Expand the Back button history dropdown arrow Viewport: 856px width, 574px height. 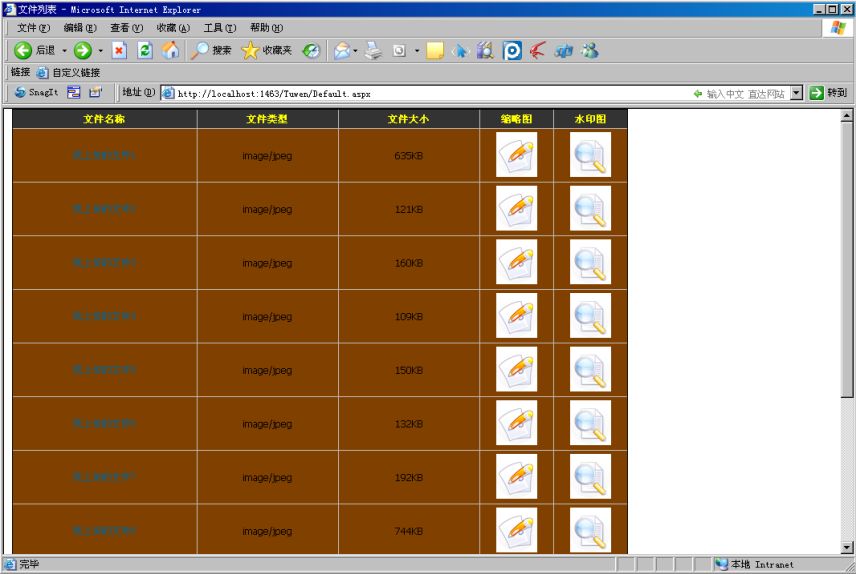pos(64,51)
